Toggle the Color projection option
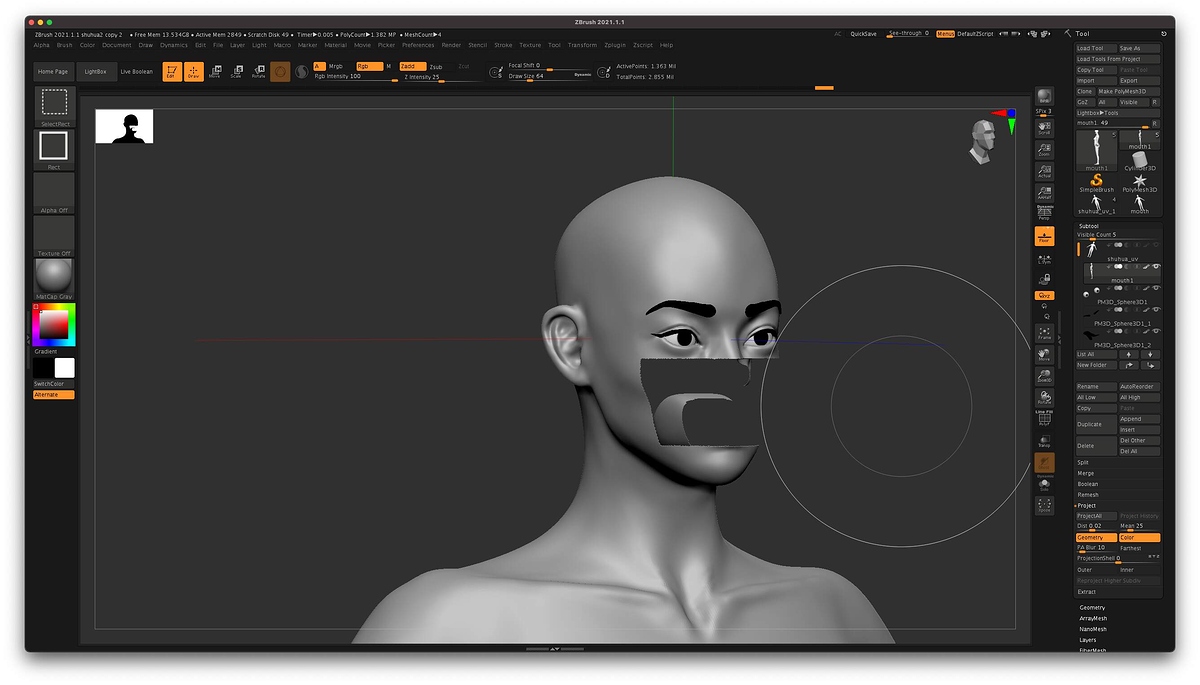The width and height of the screenshot is (1200, 685). [1139, 538]
